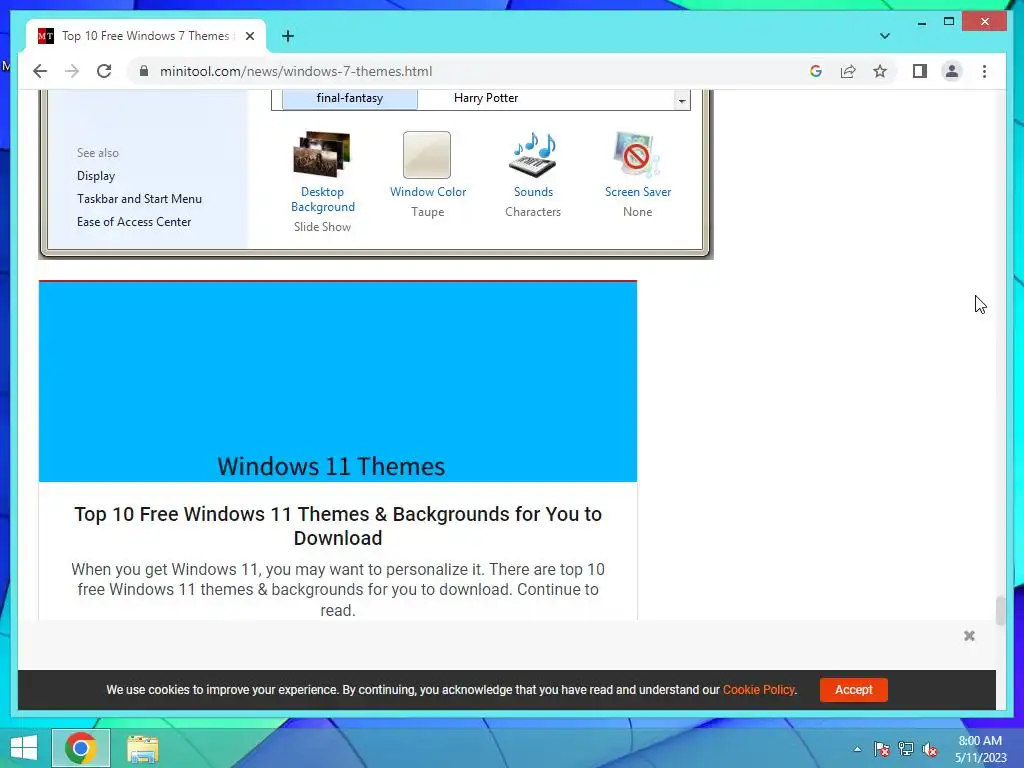Click Ease of Access Center link

click(134, 221)
